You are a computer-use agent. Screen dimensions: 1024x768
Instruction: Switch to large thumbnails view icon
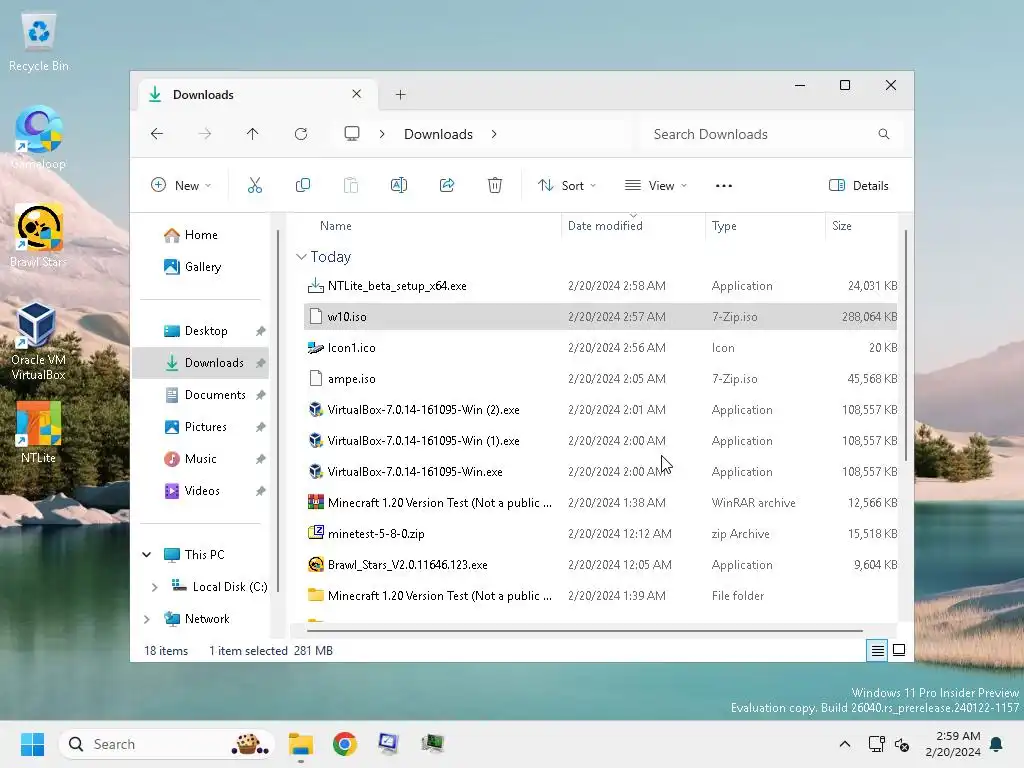[x=899, y=650]
